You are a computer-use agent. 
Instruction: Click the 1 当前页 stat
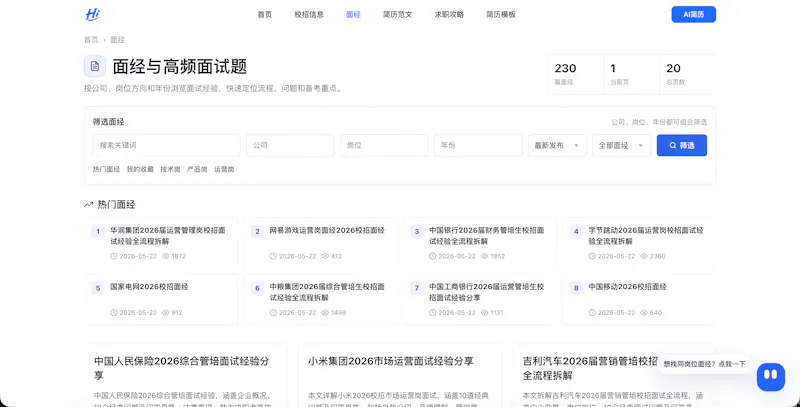click(631, 74)
